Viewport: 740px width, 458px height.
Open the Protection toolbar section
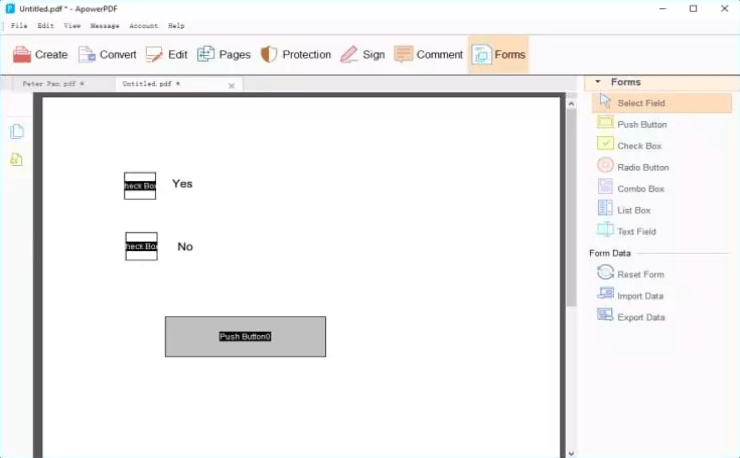click(x=295, y=55)
